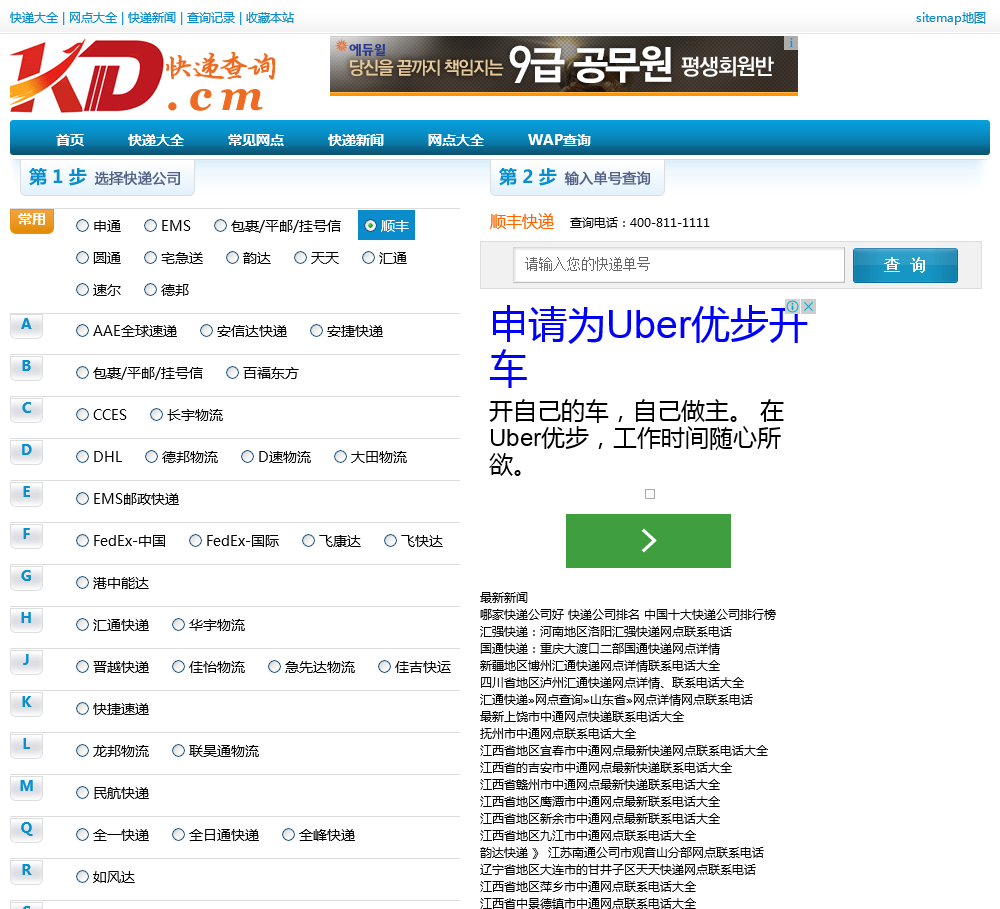Image resolution: width=1000 pixels, height=909 pixels.
Task: Choose the 天天 courier radio button
Action: (x=300, y=258)
